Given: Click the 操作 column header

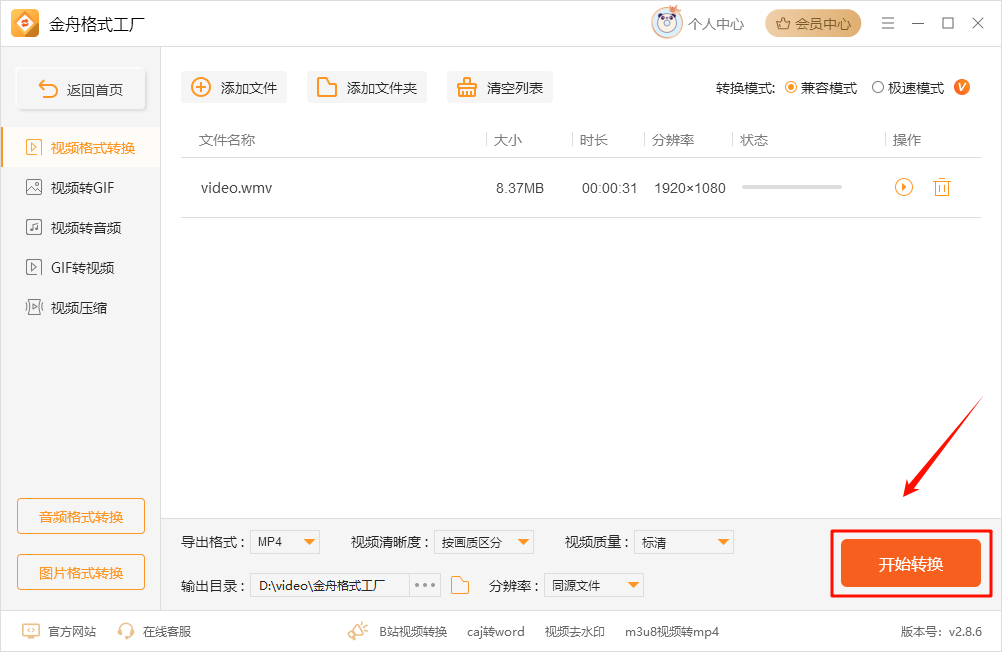Looking at the screenshot, I should click(x=907, y=140).
